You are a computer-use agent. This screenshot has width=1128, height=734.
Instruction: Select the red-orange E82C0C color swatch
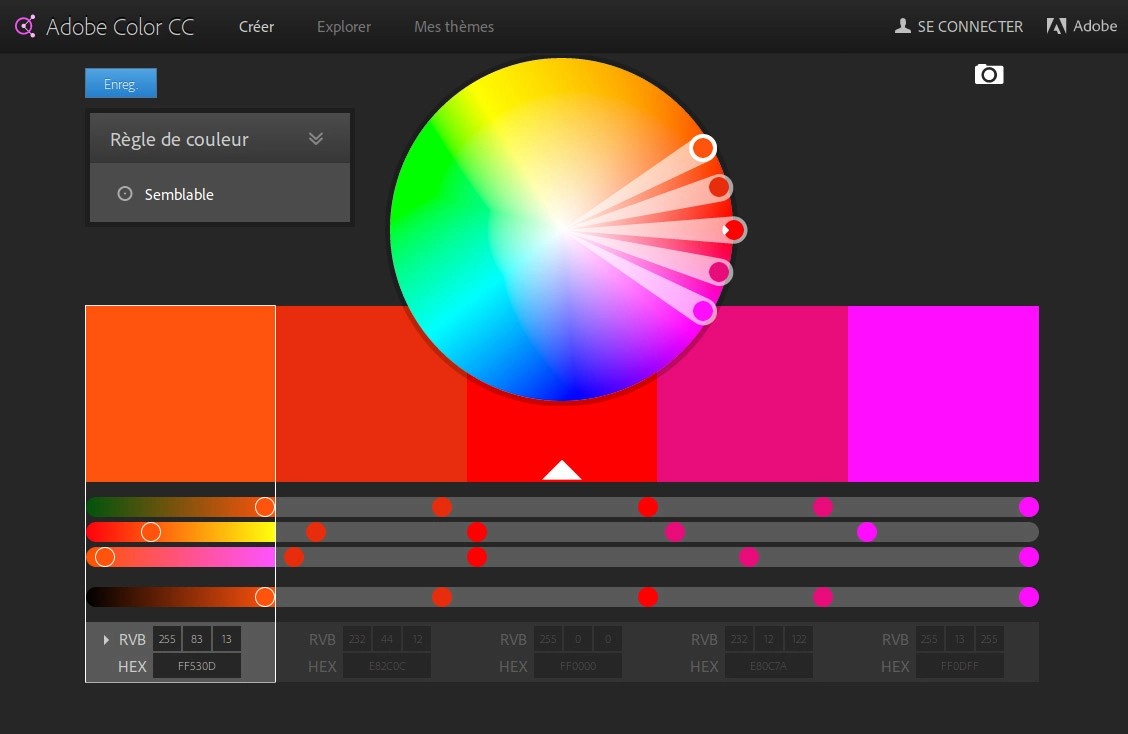[371, 394]
